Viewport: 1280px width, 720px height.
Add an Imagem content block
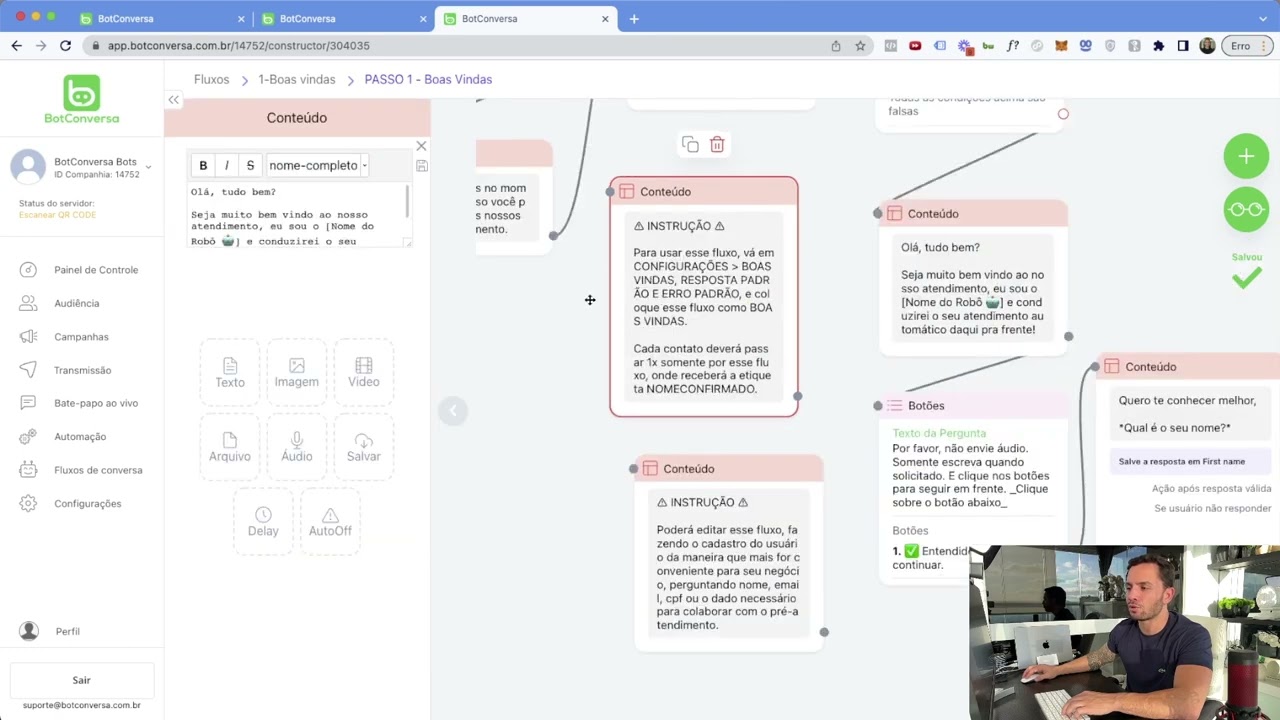point(297,373)
